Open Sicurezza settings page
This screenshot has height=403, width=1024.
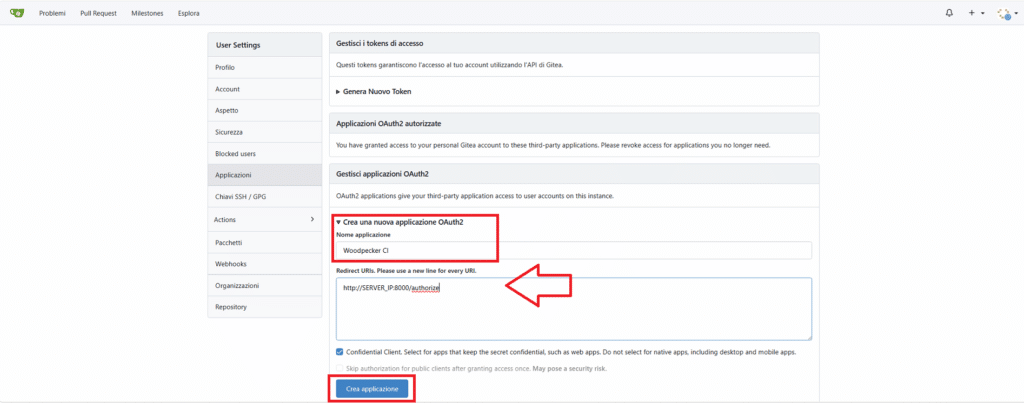(264, 132)
